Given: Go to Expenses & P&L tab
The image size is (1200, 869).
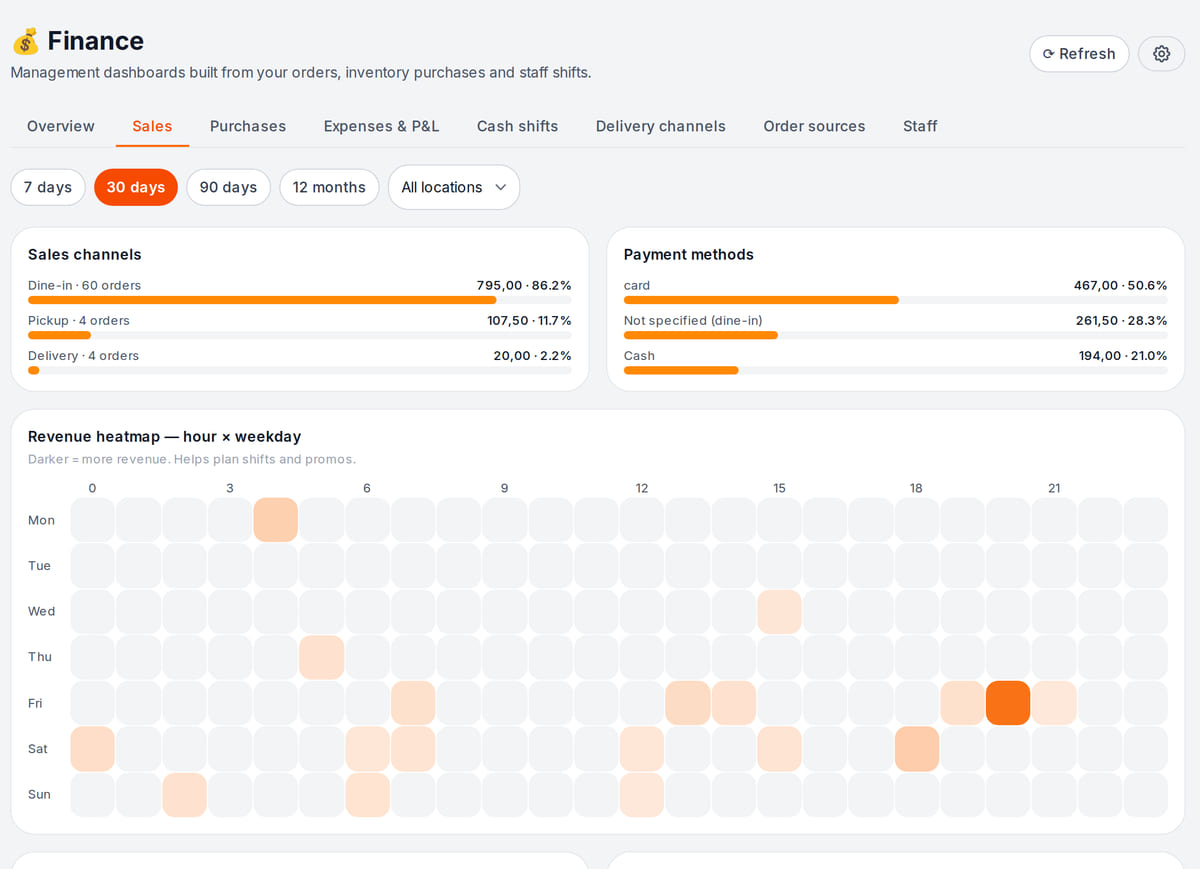Looking at the screenshot, I should (381, 126).
